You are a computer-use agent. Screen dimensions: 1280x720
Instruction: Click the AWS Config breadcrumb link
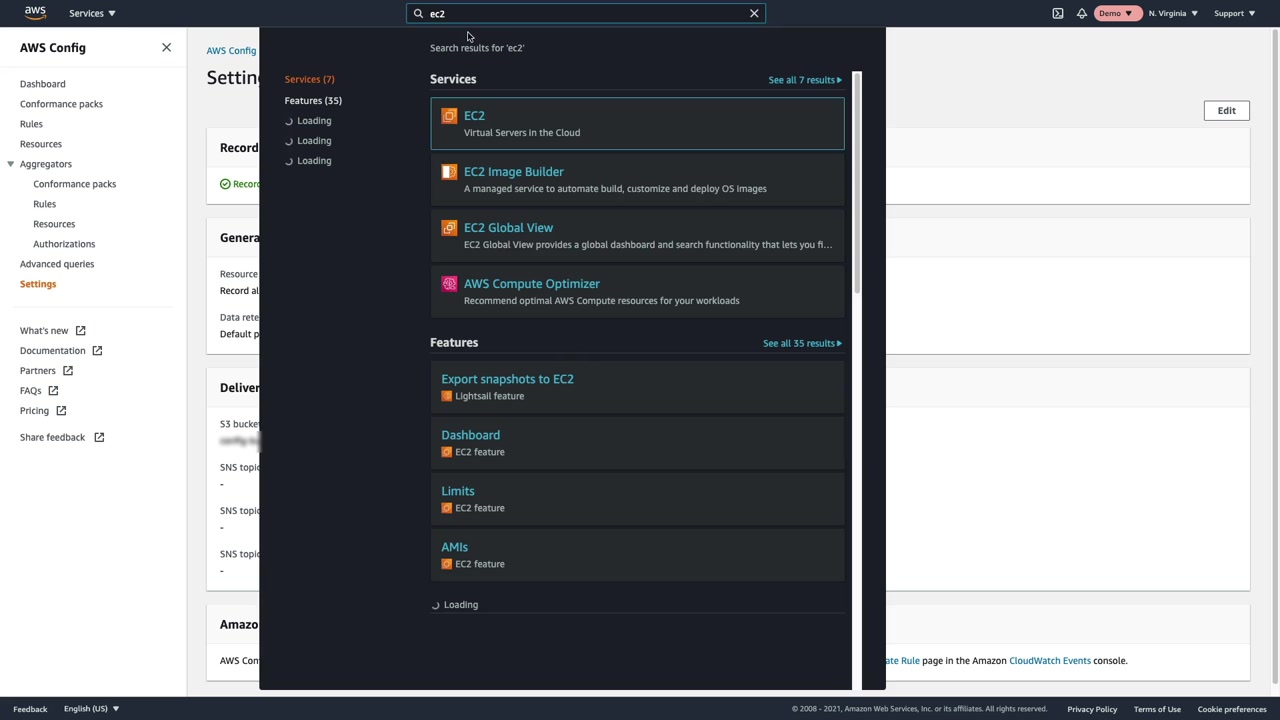[x=232, y=51]
